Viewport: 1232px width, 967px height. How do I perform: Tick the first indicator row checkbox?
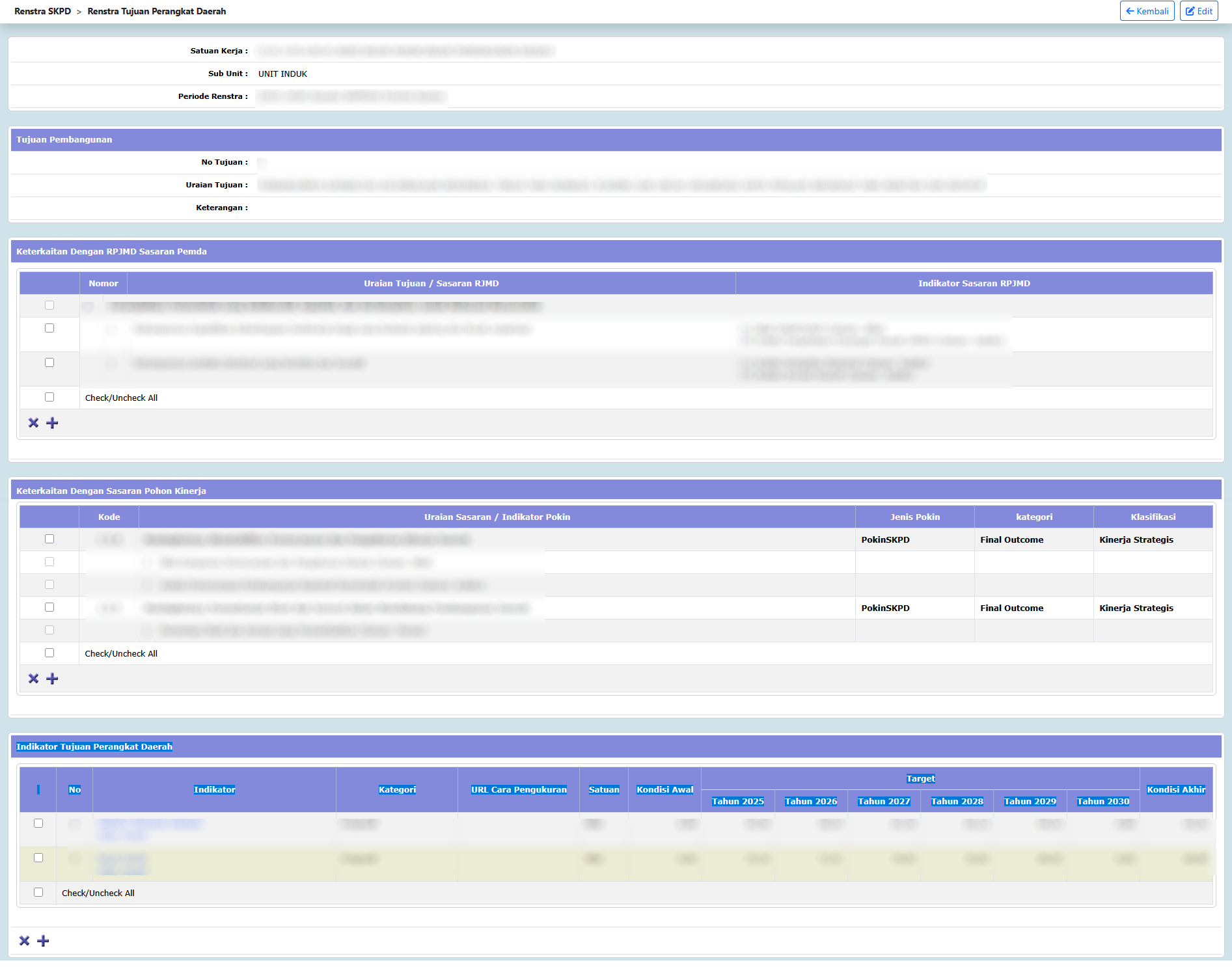[38, 823]
